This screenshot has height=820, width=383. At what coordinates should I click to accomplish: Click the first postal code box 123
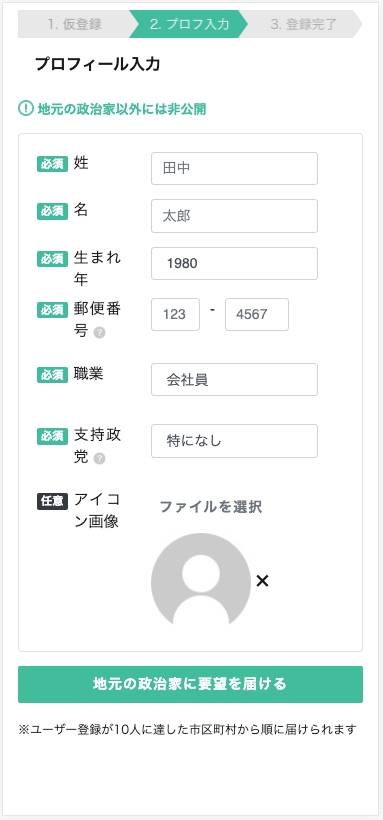(x=175, y=314)
